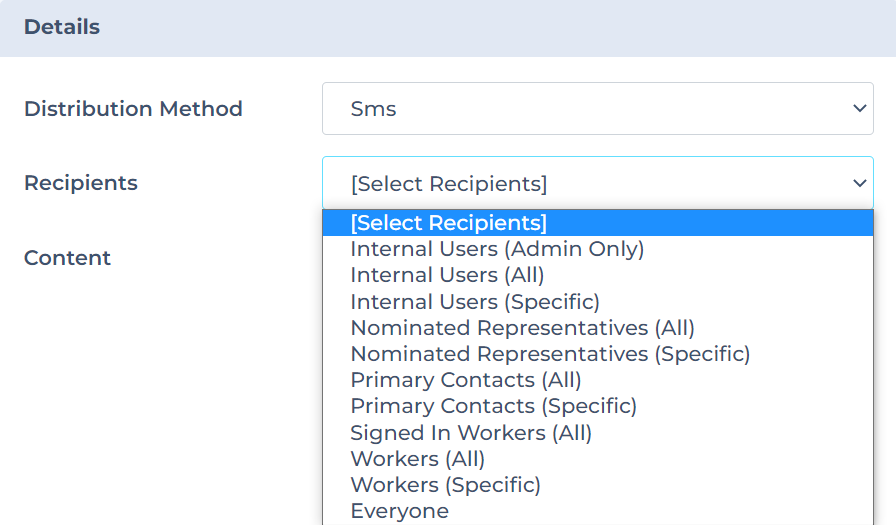Choose Internal Users (Admin Only) option

(497, 249)
